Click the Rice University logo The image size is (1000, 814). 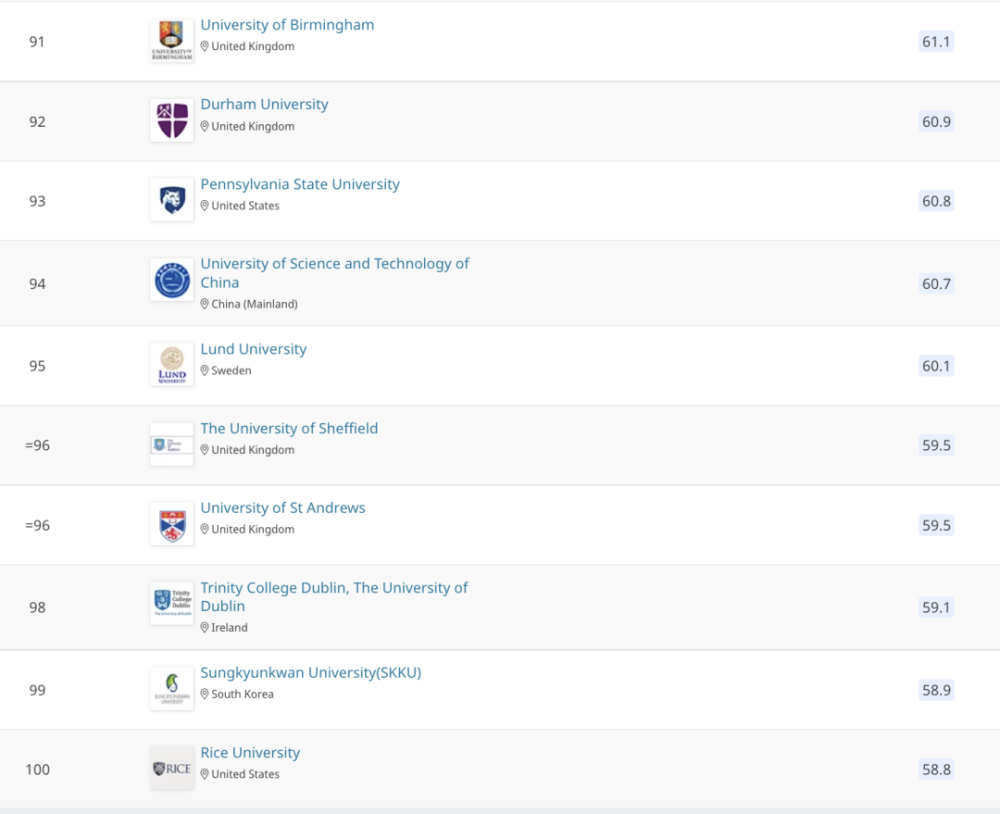point(172,768)
